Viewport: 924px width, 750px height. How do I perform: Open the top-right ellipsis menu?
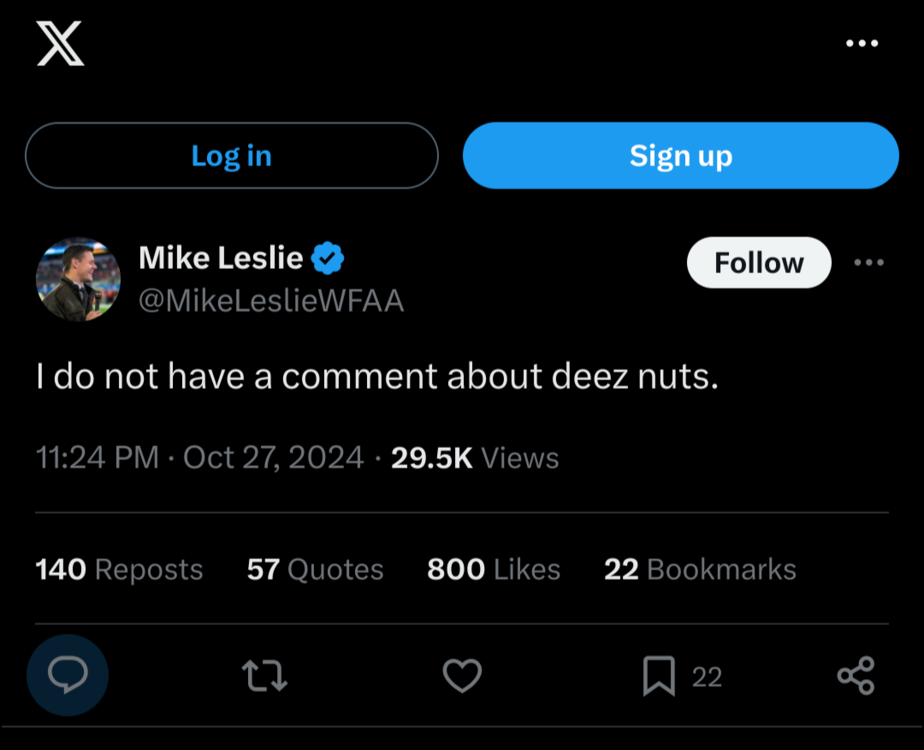coord(861,42)
